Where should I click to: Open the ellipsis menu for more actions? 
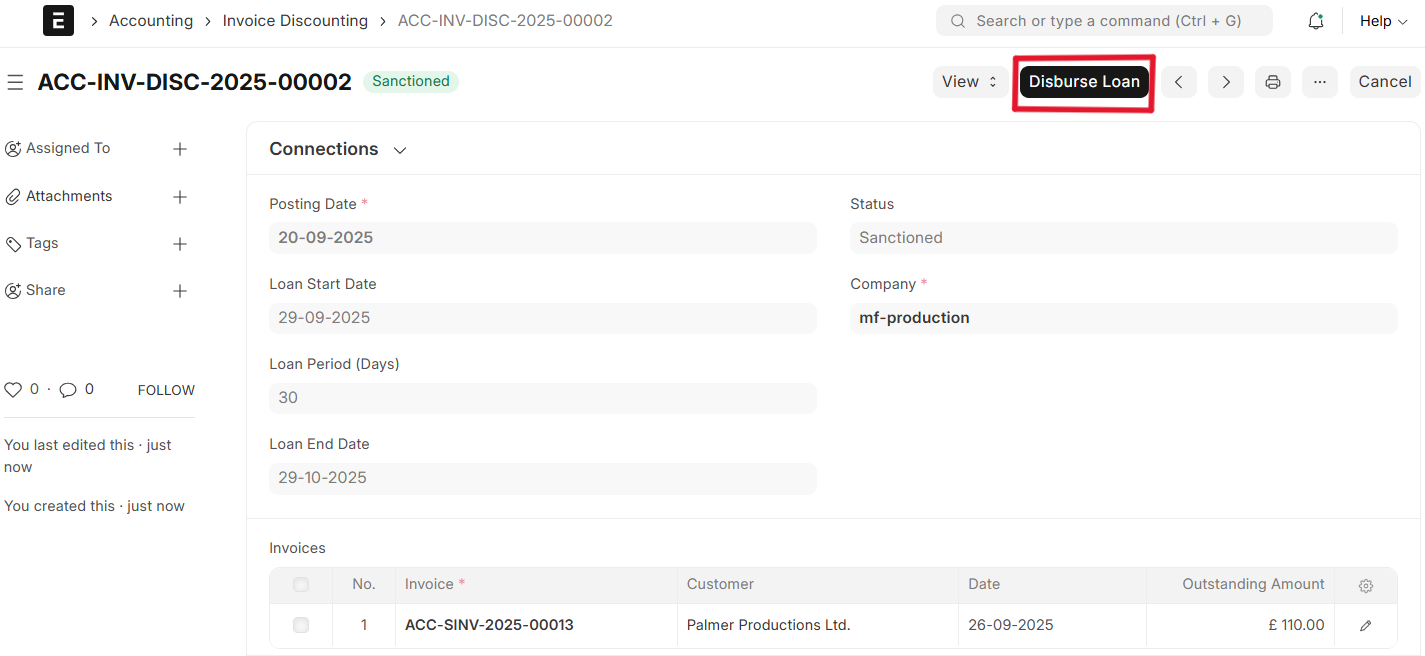click(1319, 81)
